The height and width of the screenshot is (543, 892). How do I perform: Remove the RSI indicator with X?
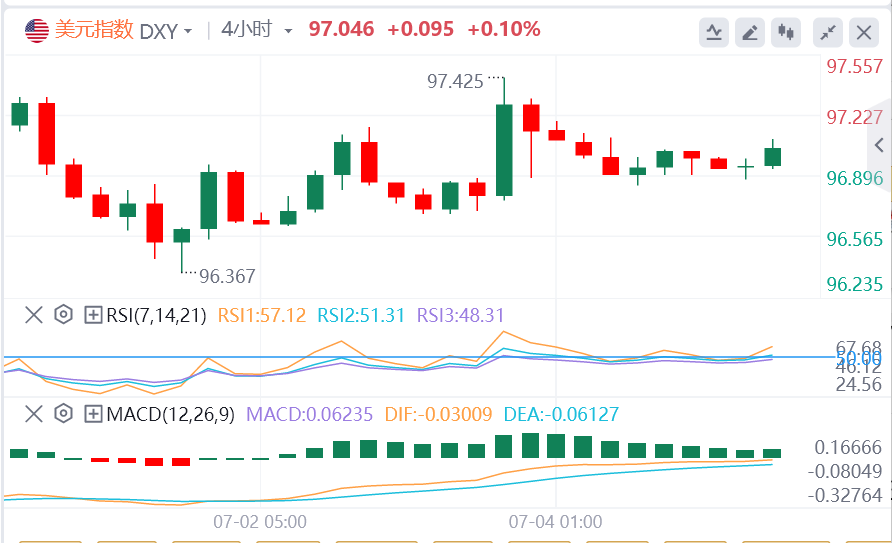pos(34,315)
